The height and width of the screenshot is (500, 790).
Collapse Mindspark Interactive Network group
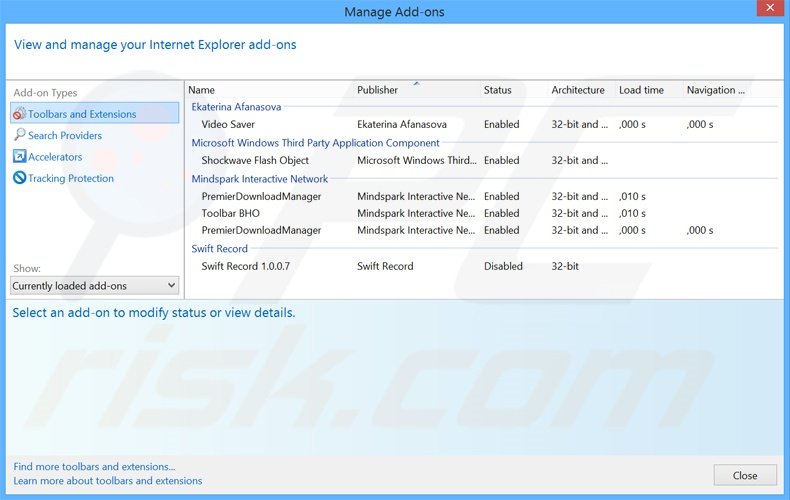(259, 179)
